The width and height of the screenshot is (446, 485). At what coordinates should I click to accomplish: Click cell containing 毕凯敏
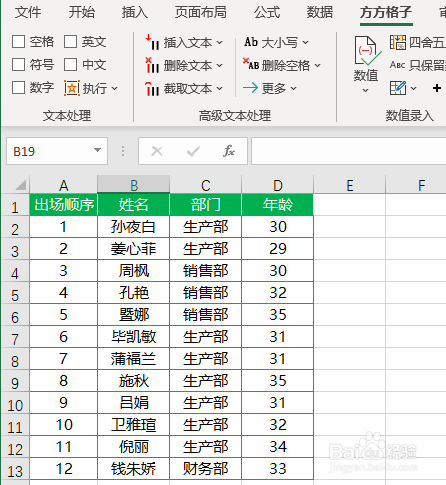[x=134, y=337]
